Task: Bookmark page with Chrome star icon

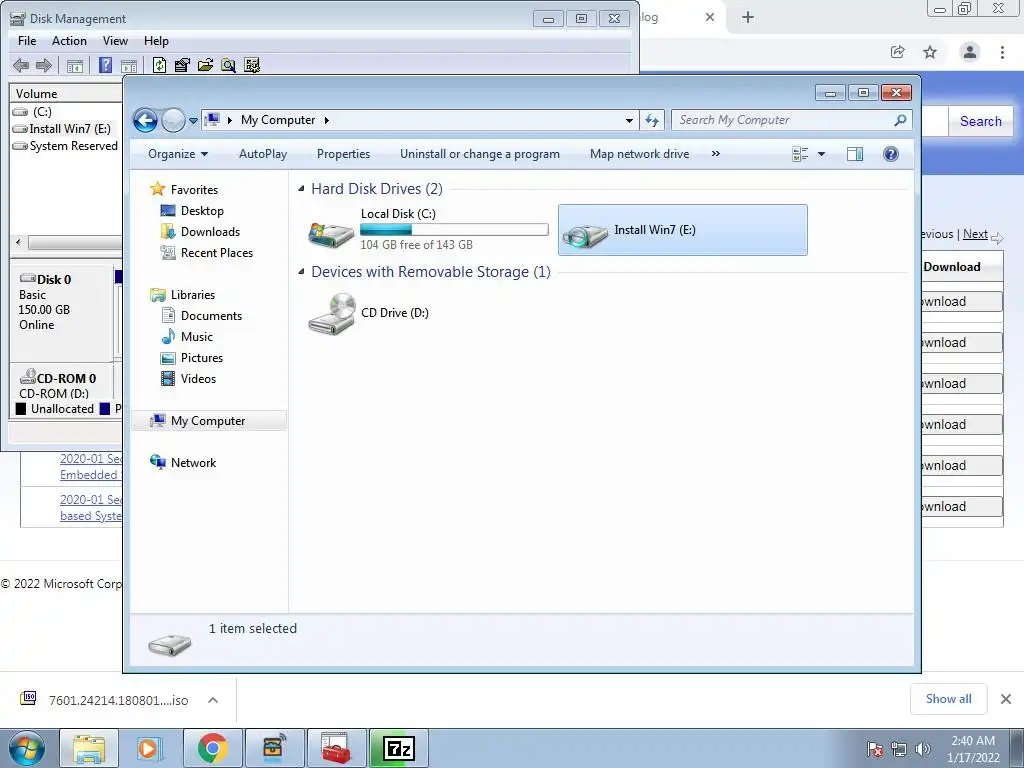Action: 930,52
